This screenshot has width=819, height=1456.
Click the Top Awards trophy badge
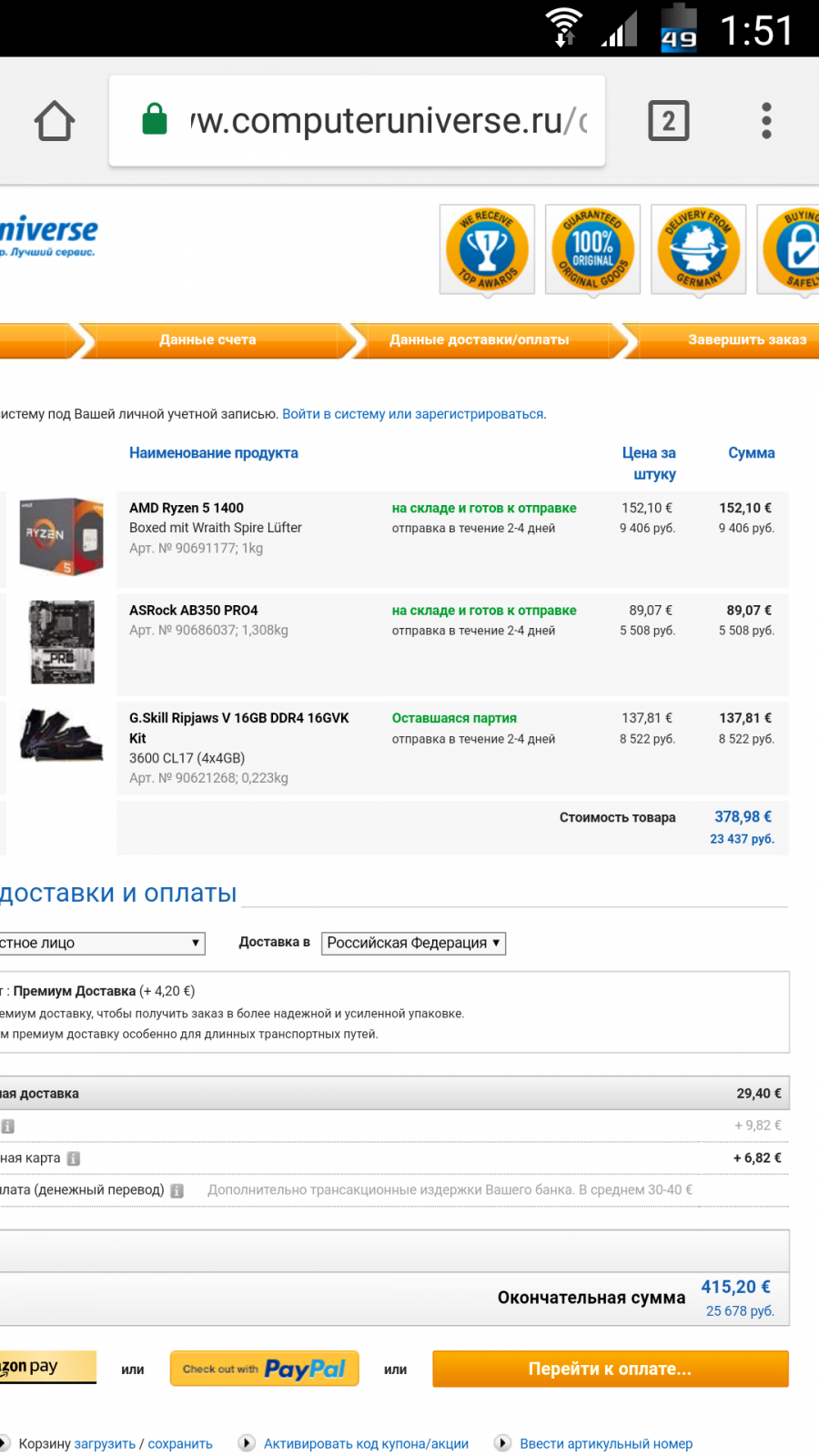pos(488,249)
